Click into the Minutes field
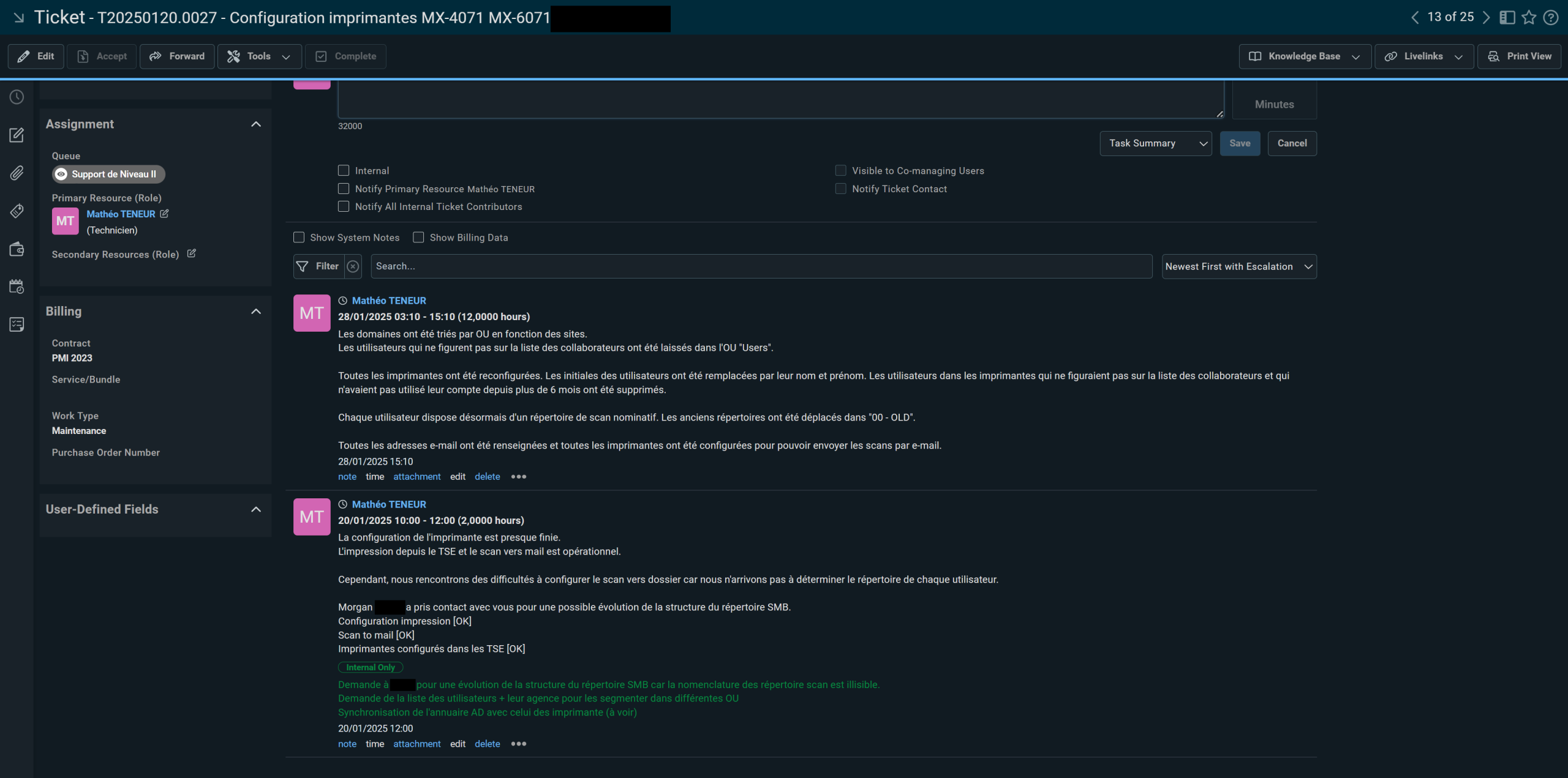This screenshot has width=1568, height=778. tap(1274, 101)
